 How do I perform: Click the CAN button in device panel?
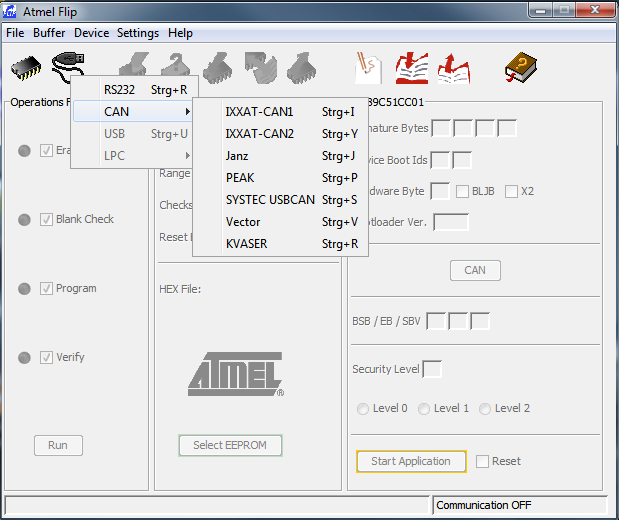coord(475,270)
